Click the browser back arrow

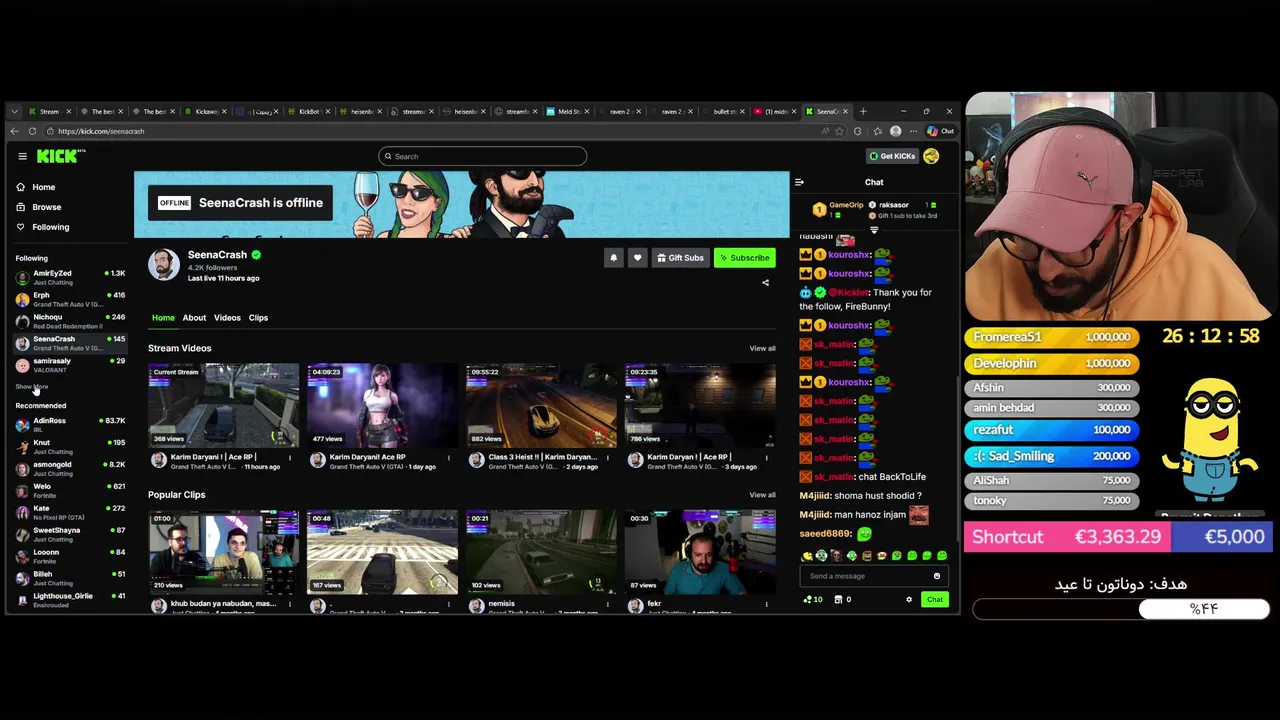pyautogui.click(x=14, y=131)
